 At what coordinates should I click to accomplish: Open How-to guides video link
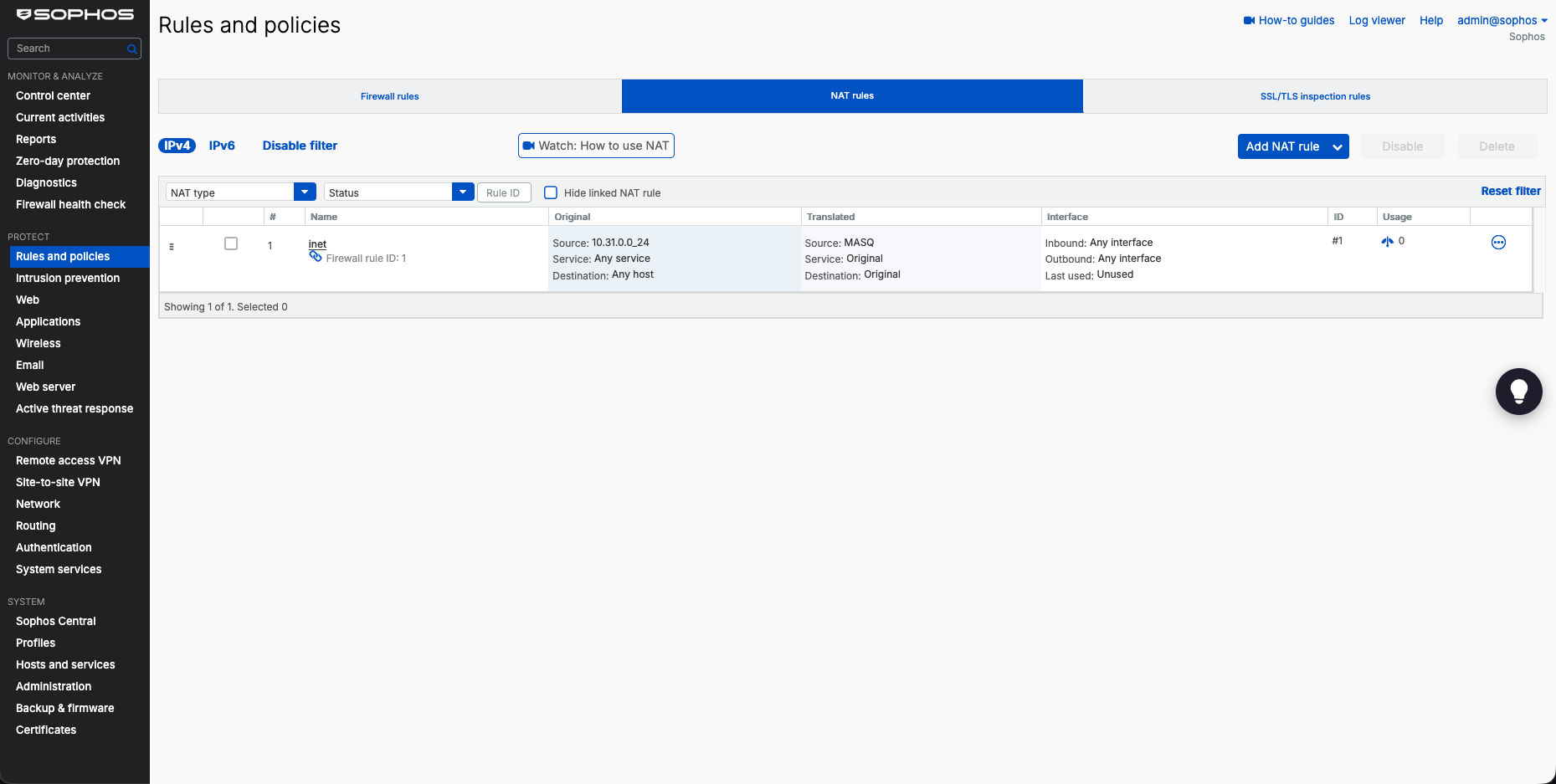[x=1289, y=20]
